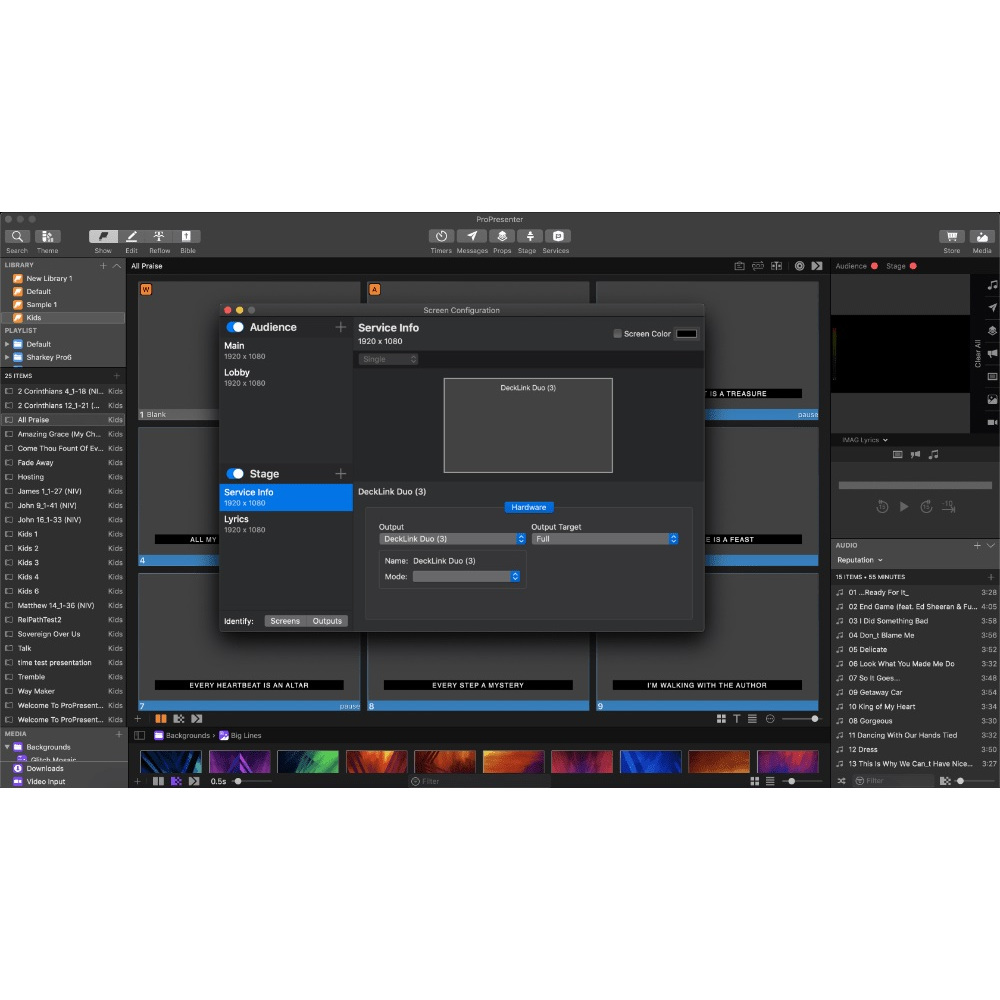Play the 05 Delicate audio track
This screenshot has width=1000, height=1000.
915,649
